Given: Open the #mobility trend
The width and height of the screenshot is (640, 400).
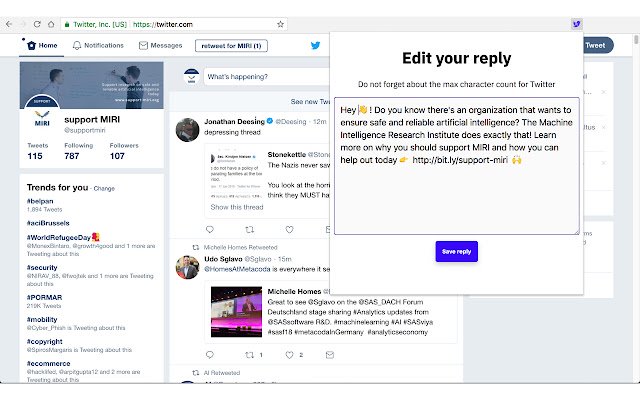Looking at the screenshot, I should [42, 320].
